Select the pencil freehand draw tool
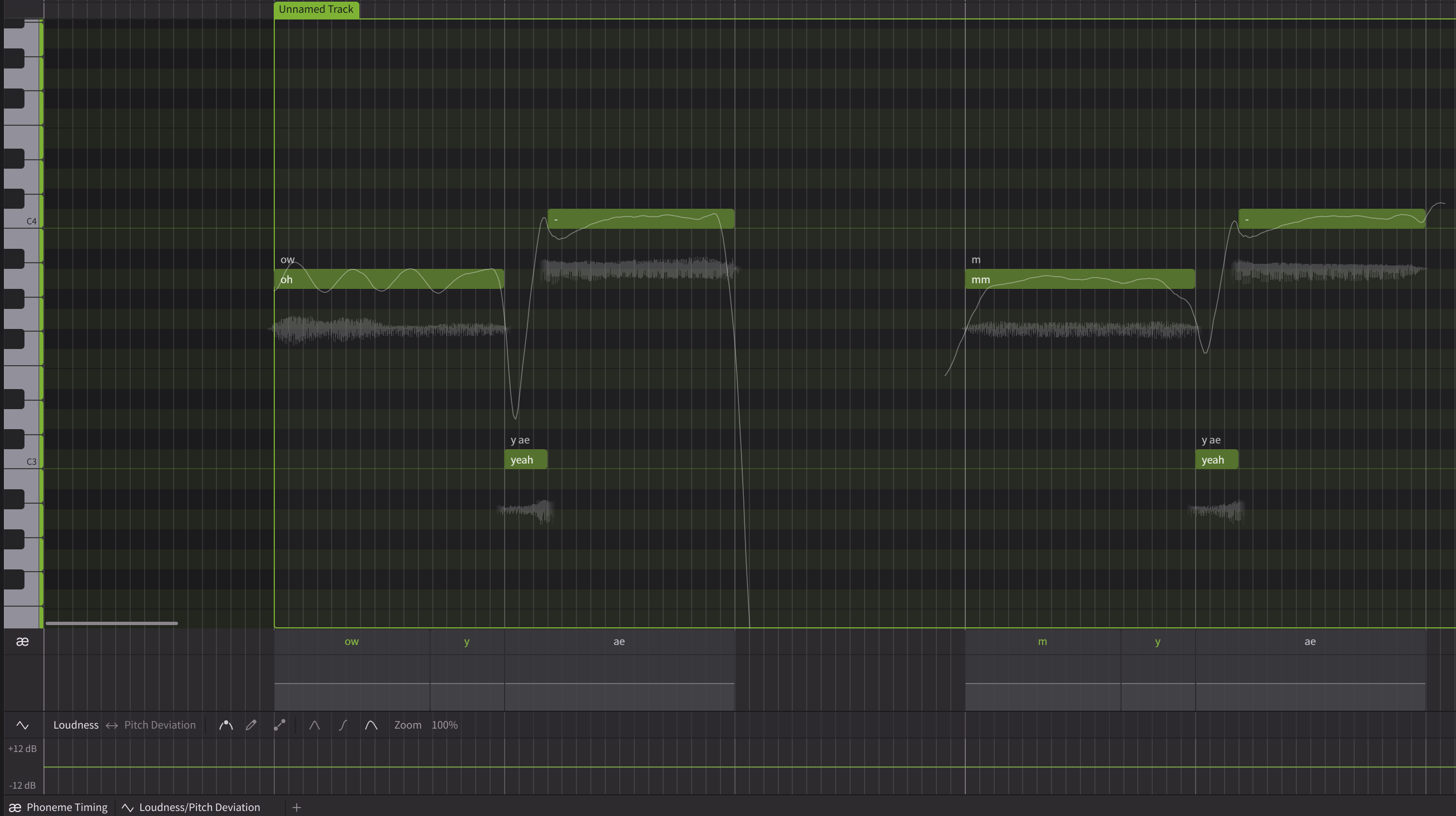This screenshot has height=816, width=1456. [x=251, y=725]
